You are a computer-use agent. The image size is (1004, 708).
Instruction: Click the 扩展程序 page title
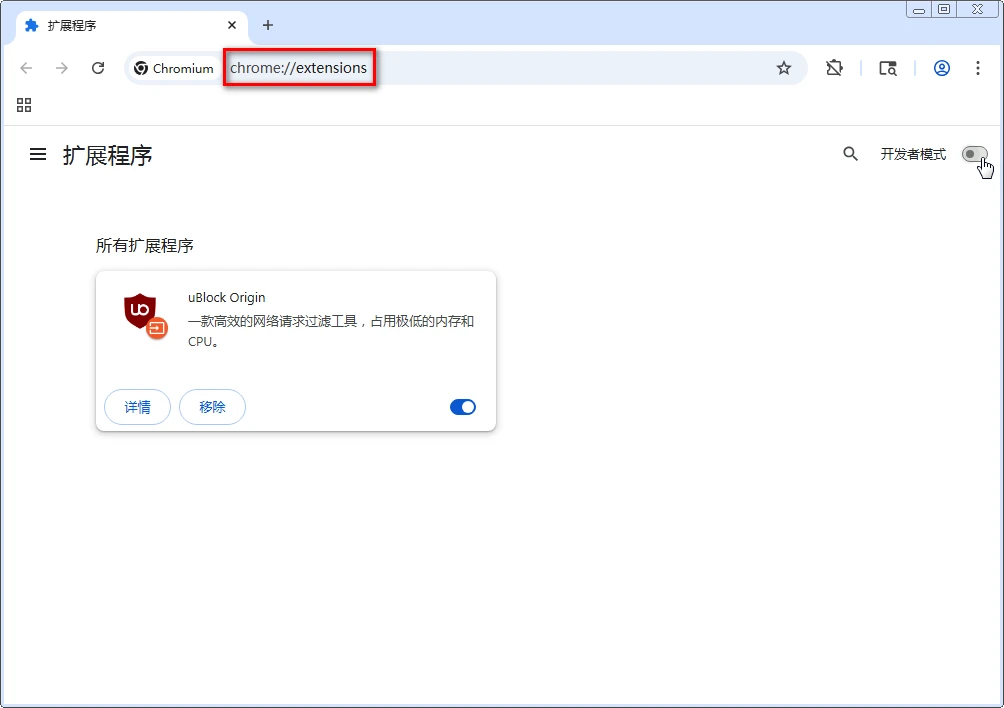[x=108, y=155]
